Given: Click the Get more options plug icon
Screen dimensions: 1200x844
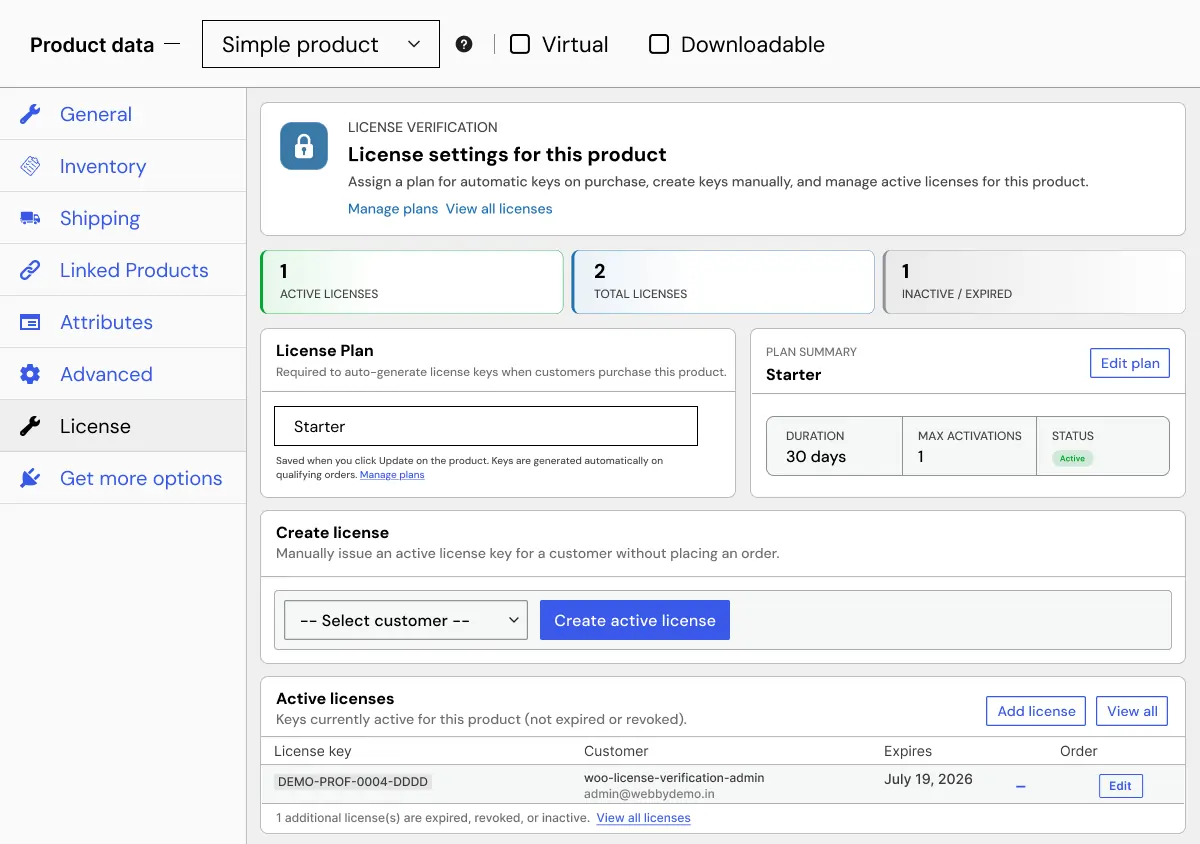Looking at the screenshot, I should (x=30, y=478).
